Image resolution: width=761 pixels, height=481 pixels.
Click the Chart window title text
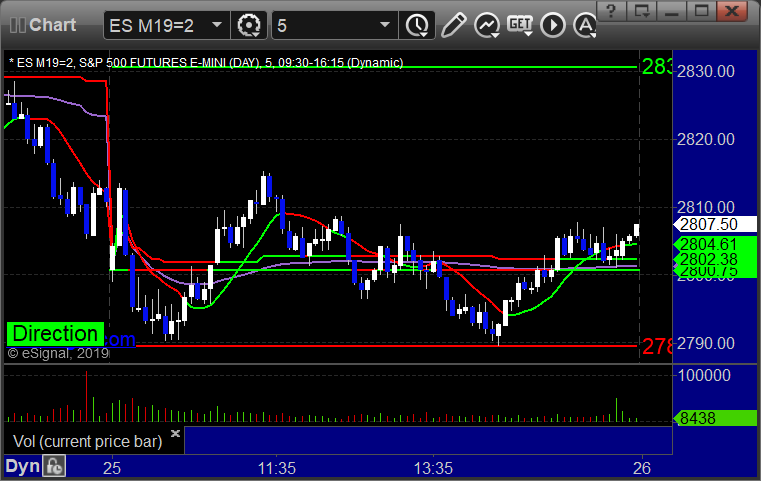52,25
